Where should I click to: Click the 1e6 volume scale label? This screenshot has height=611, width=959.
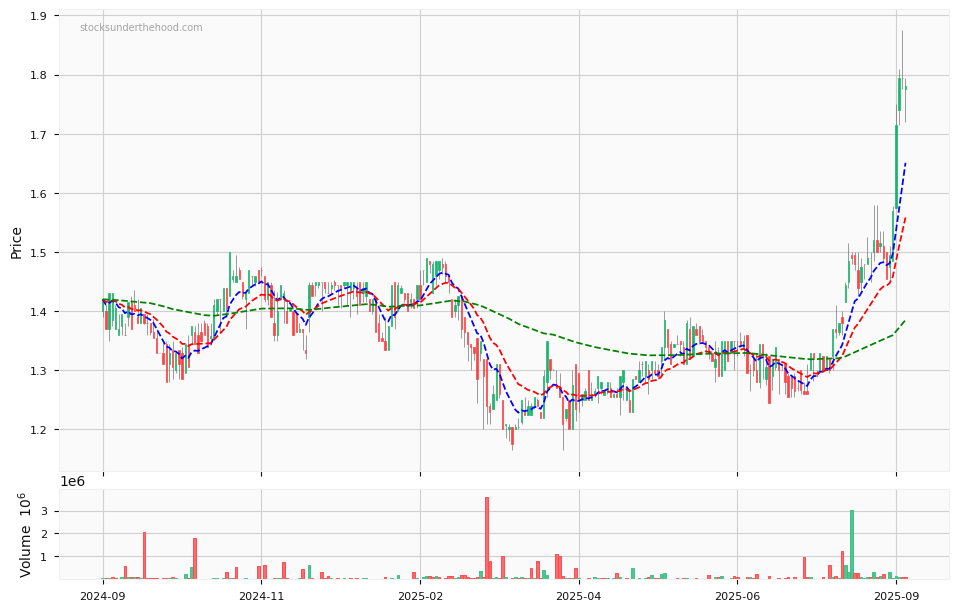click(x=72, y=481)
